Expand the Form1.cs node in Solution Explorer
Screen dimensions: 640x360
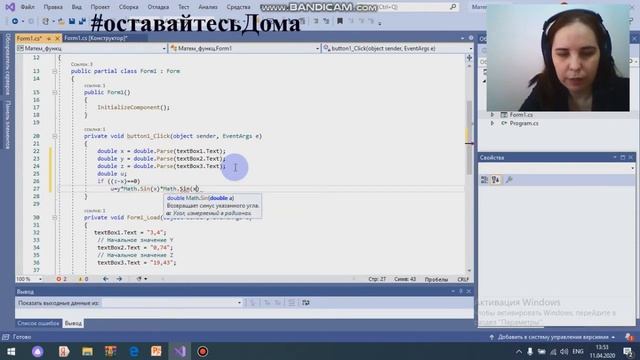(x=492, y=115)
